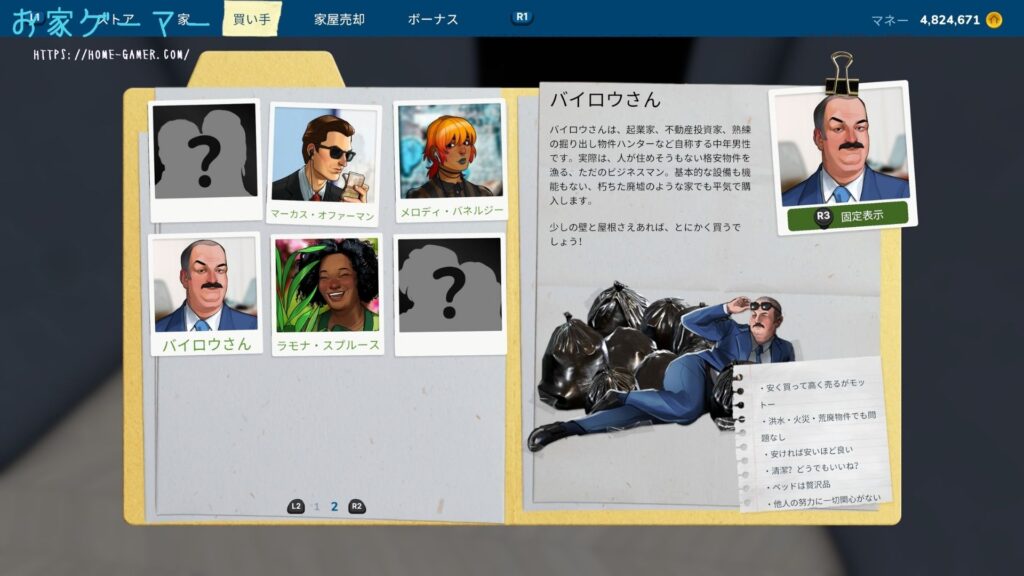Switch to the 買い手 tab
The image size is (1024, 576).
click(252, 19)
